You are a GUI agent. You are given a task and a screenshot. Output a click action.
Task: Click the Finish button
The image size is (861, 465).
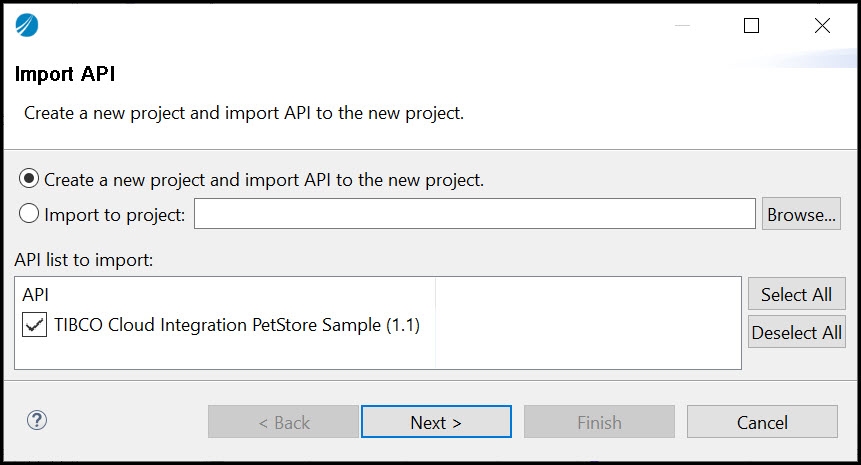[599, 422]
